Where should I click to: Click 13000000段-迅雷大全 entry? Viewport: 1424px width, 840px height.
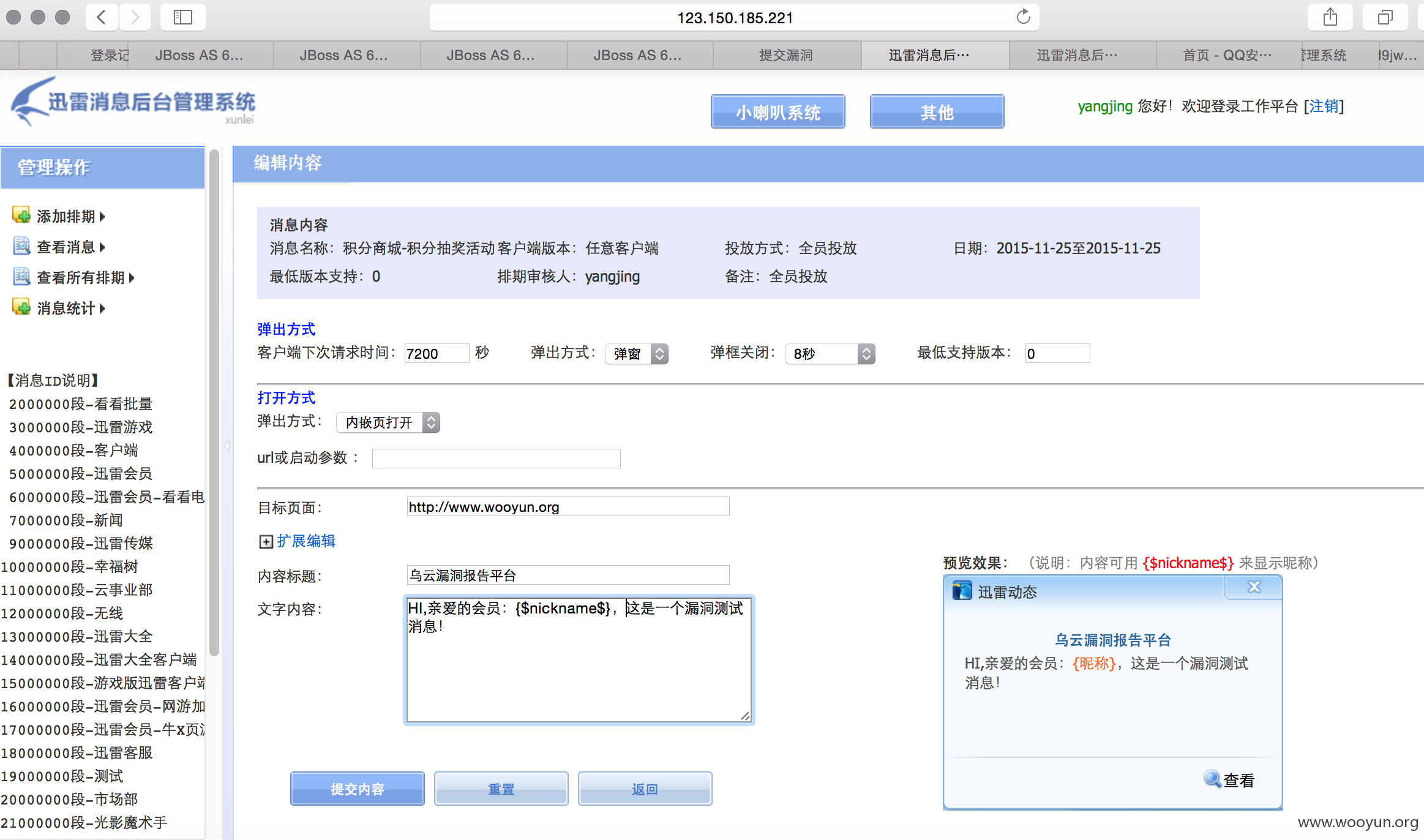click(77, 637)
